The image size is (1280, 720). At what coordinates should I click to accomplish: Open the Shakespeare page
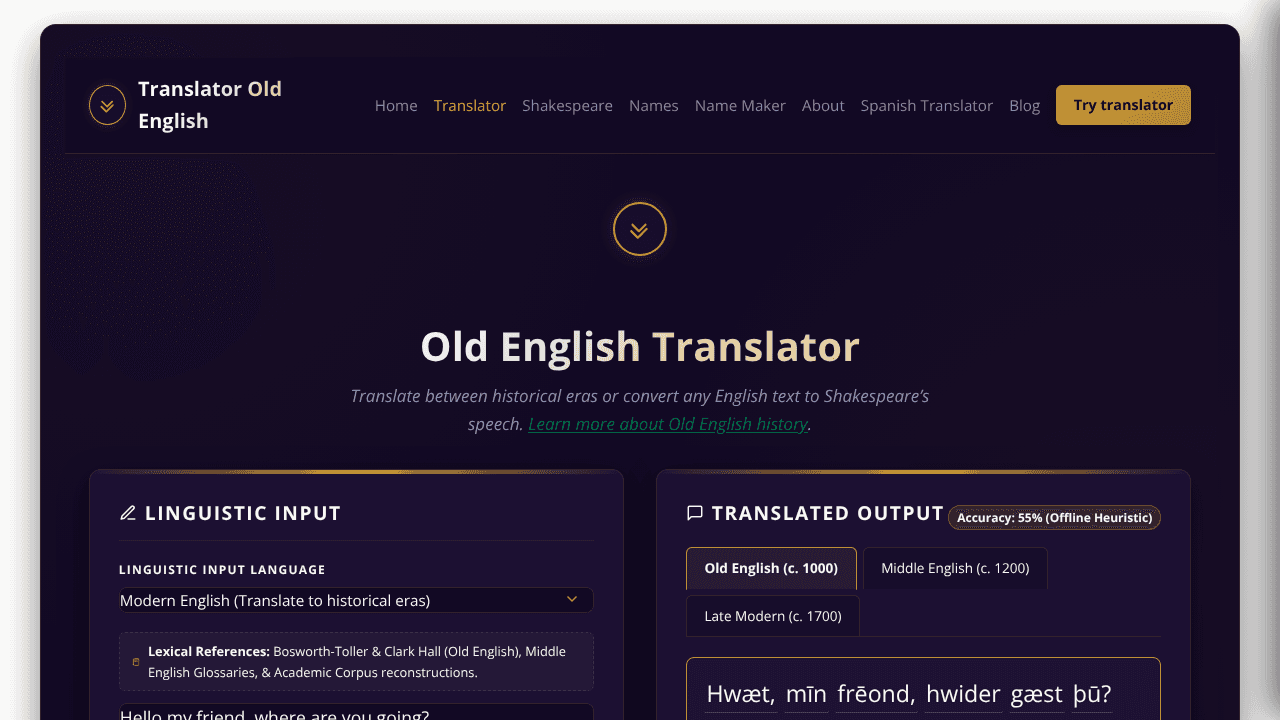[567, 105]
